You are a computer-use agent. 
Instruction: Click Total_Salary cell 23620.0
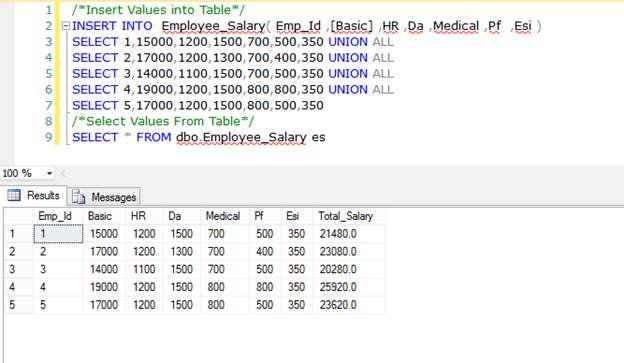pyautogui.click(x=349, y=305)
